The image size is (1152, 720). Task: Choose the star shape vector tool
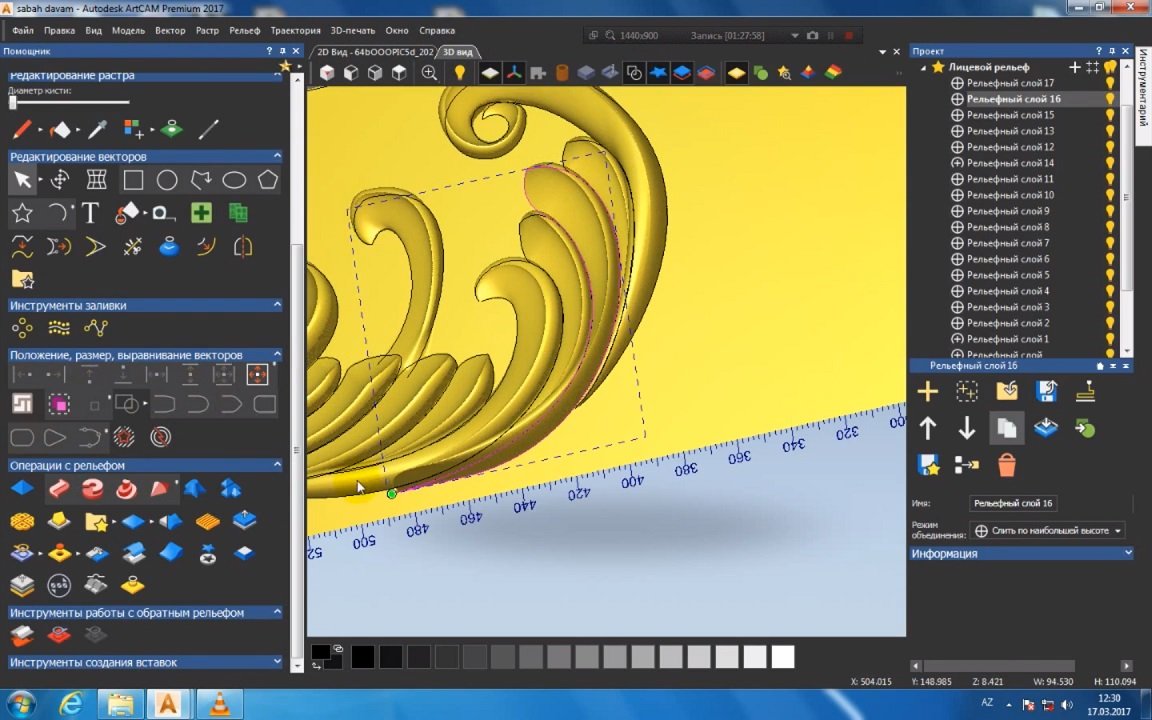22,213
